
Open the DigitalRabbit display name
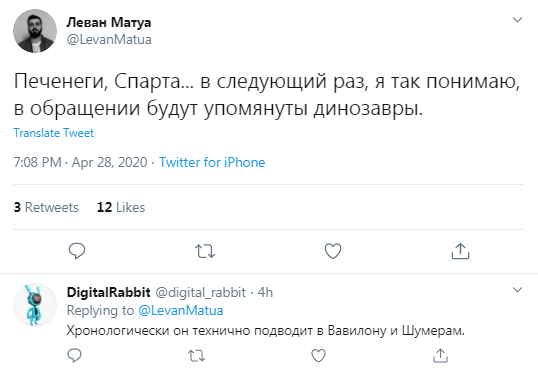(x=108, y=292)
